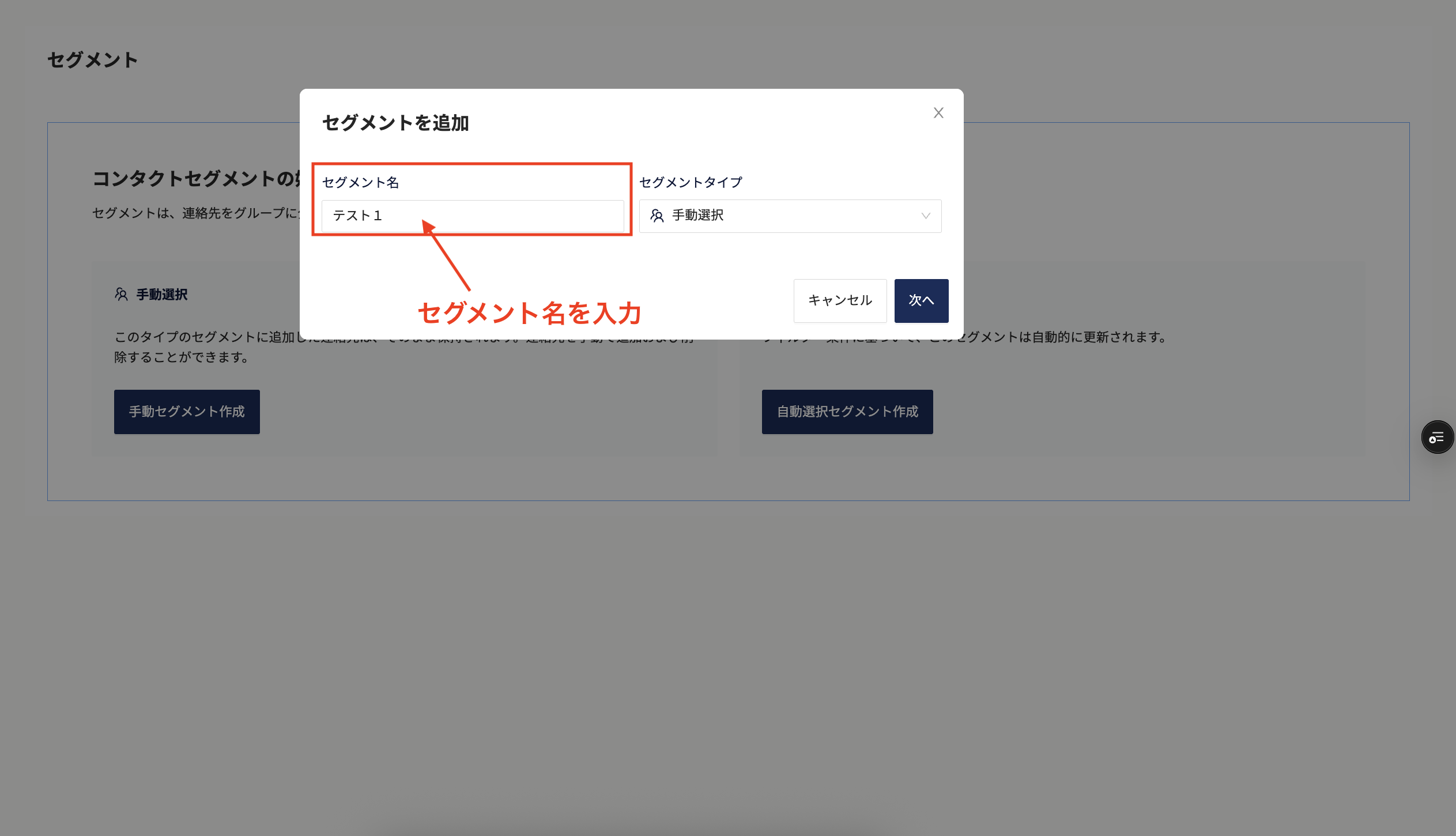Click the 次へ button
The width and height of the screenshot is (1456, 836).
(x=921, y=300)
